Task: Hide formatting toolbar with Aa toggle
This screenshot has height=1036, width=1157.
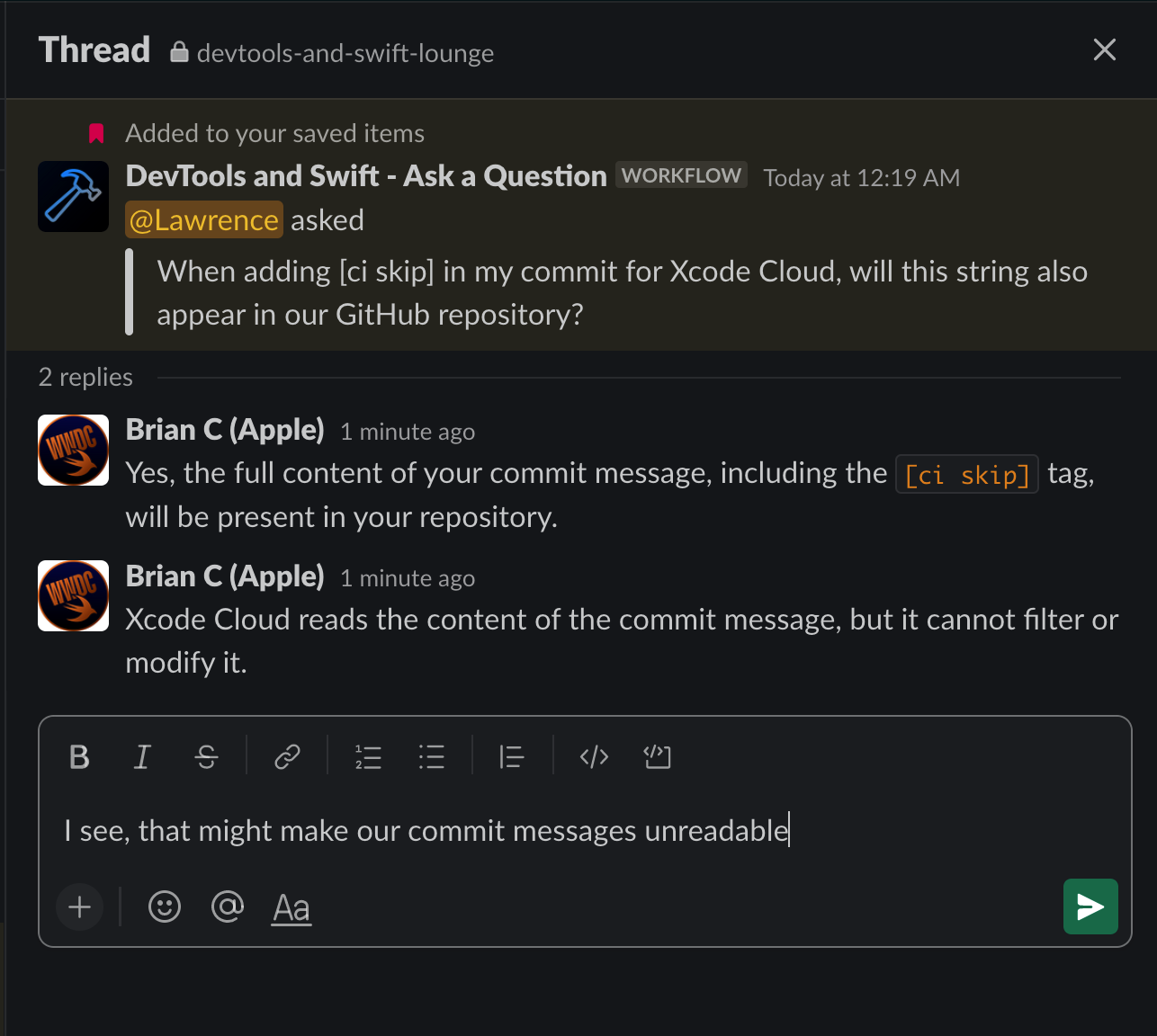Action: point(291,907)
